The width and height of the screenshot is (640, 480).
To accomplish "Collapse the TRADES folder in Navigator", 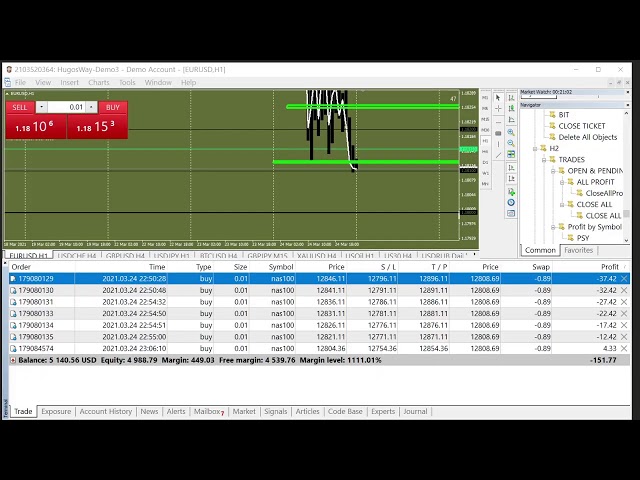I will (543, 160).
